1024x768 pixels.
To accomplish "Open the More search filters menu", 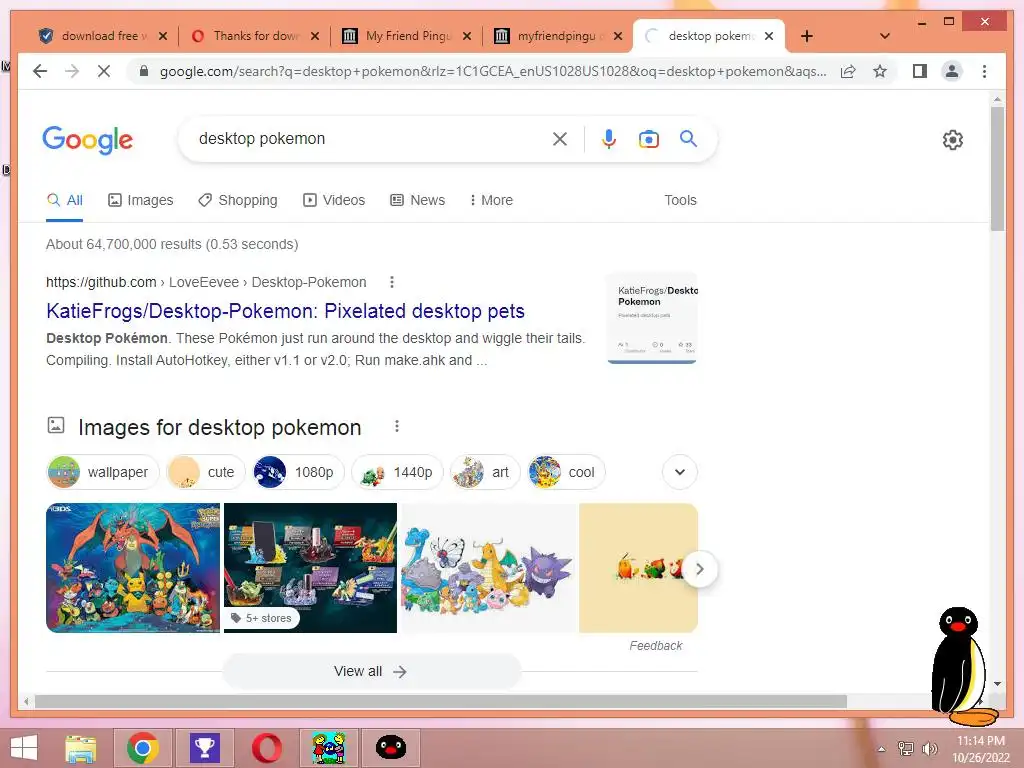I will pos(491,200).
